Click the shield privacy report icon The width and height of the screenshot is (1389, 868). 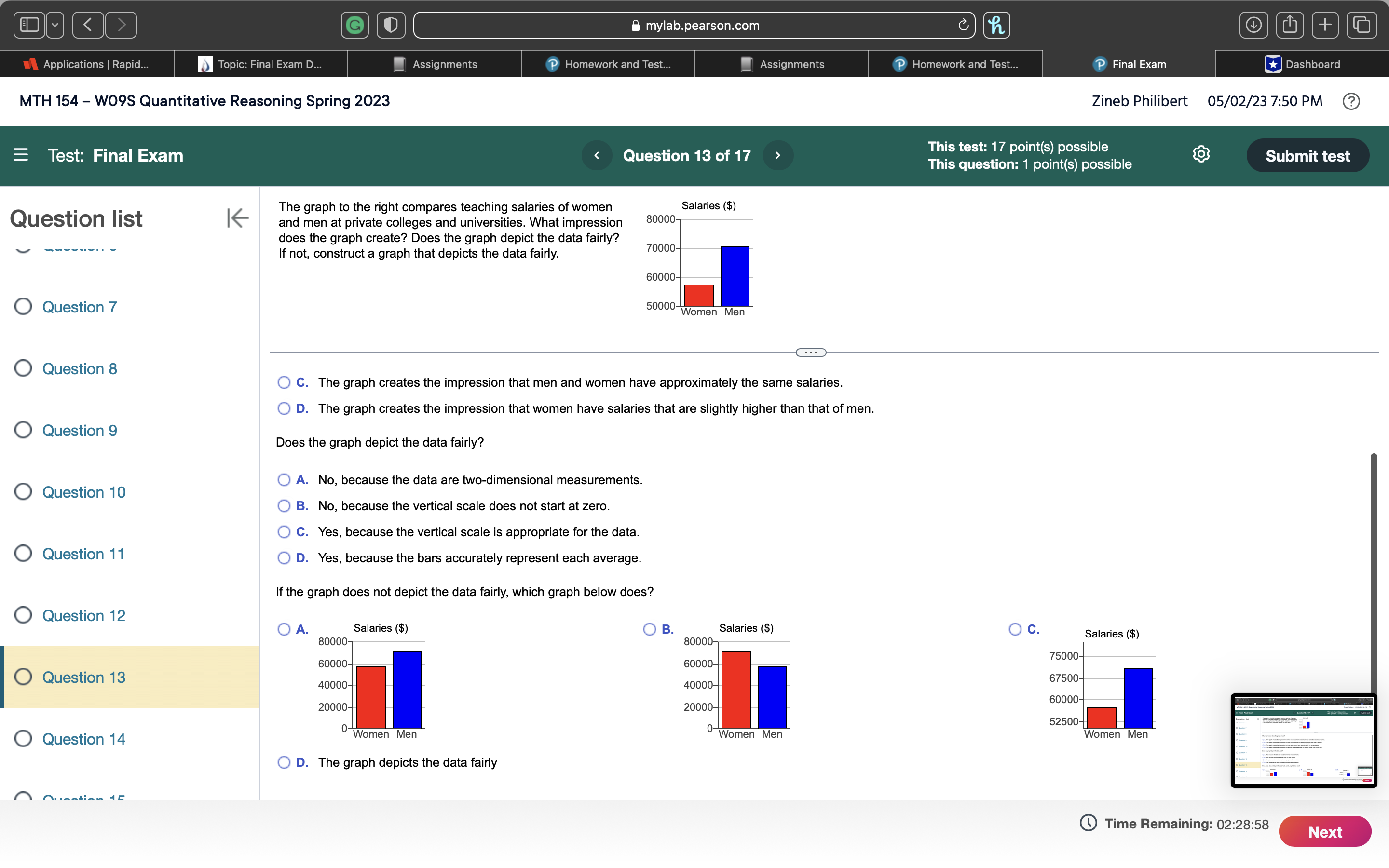pos(391,25)
